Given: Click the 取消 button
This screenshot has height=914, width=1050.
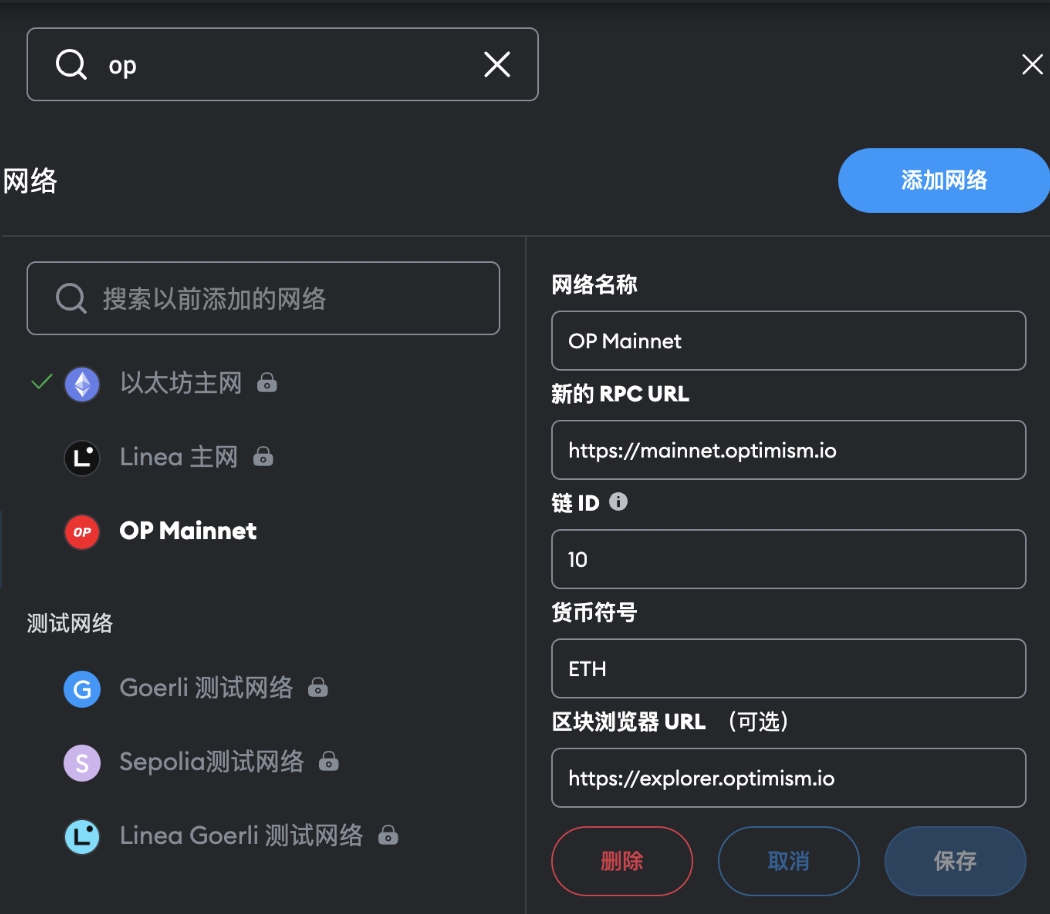Looking at the screenshot, I should click(789, 861).
